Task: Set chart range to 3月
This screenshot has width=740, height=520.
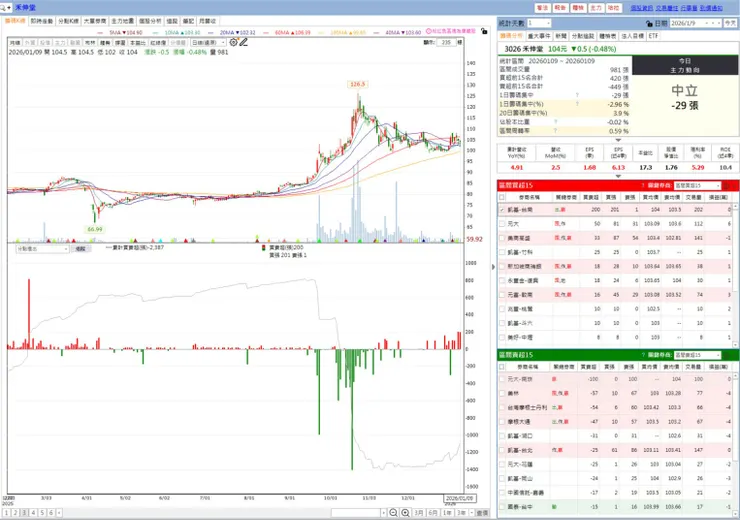Action: point(419,512)
